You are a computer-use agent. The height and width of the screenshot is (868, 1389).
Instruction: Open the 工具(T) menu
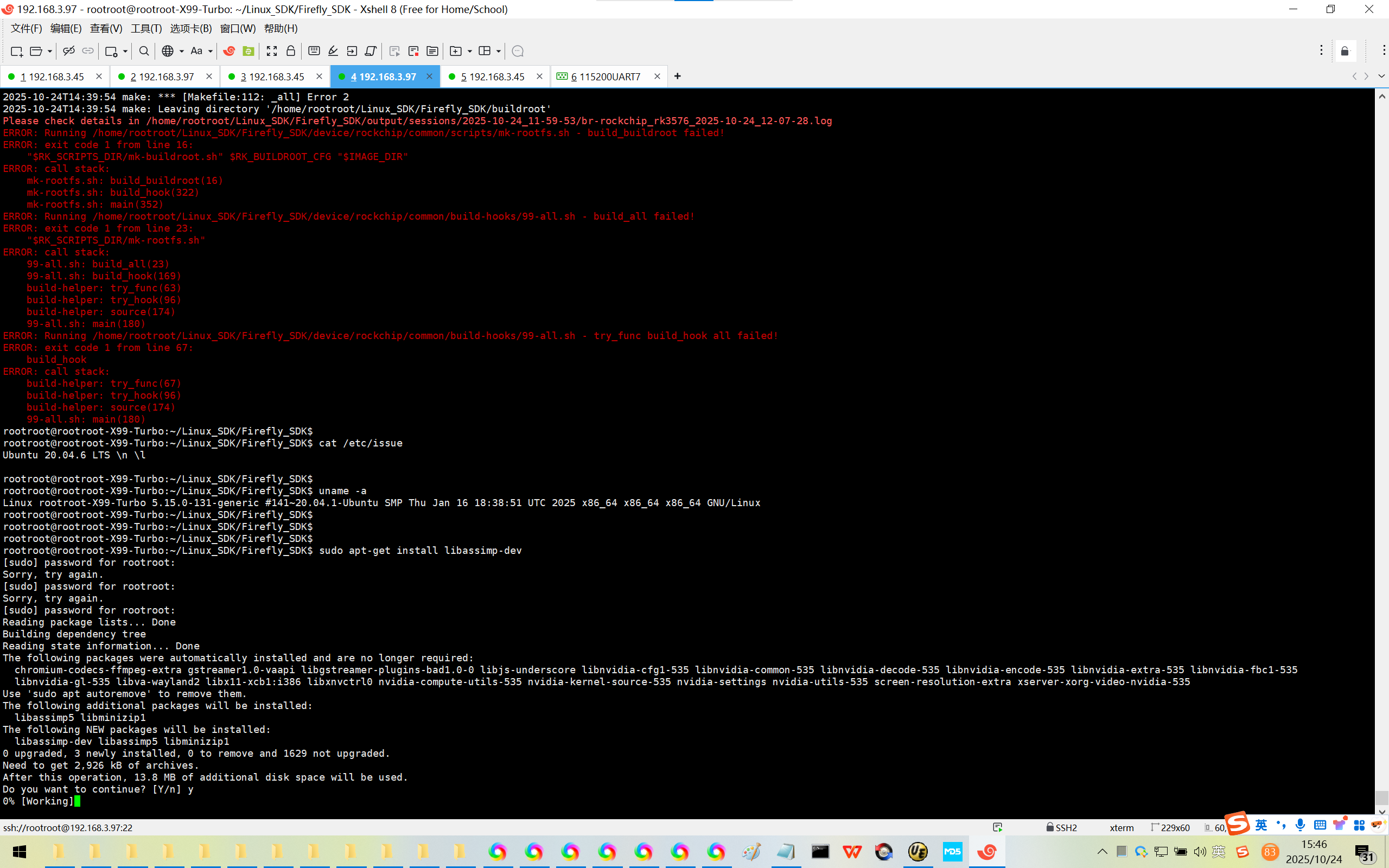coord(146,28)
